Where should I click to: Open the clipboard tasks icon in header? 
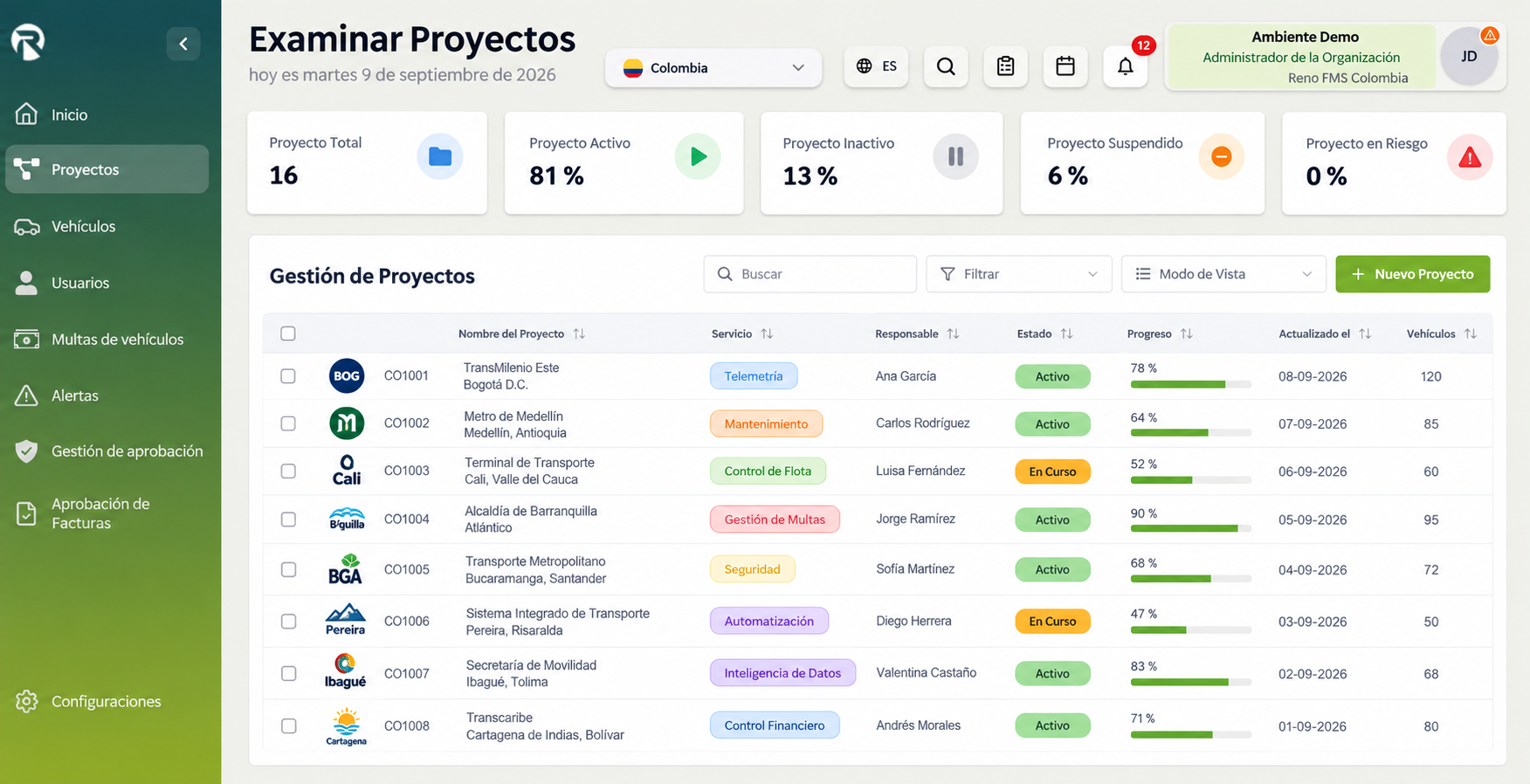[x=1006, y=66]
